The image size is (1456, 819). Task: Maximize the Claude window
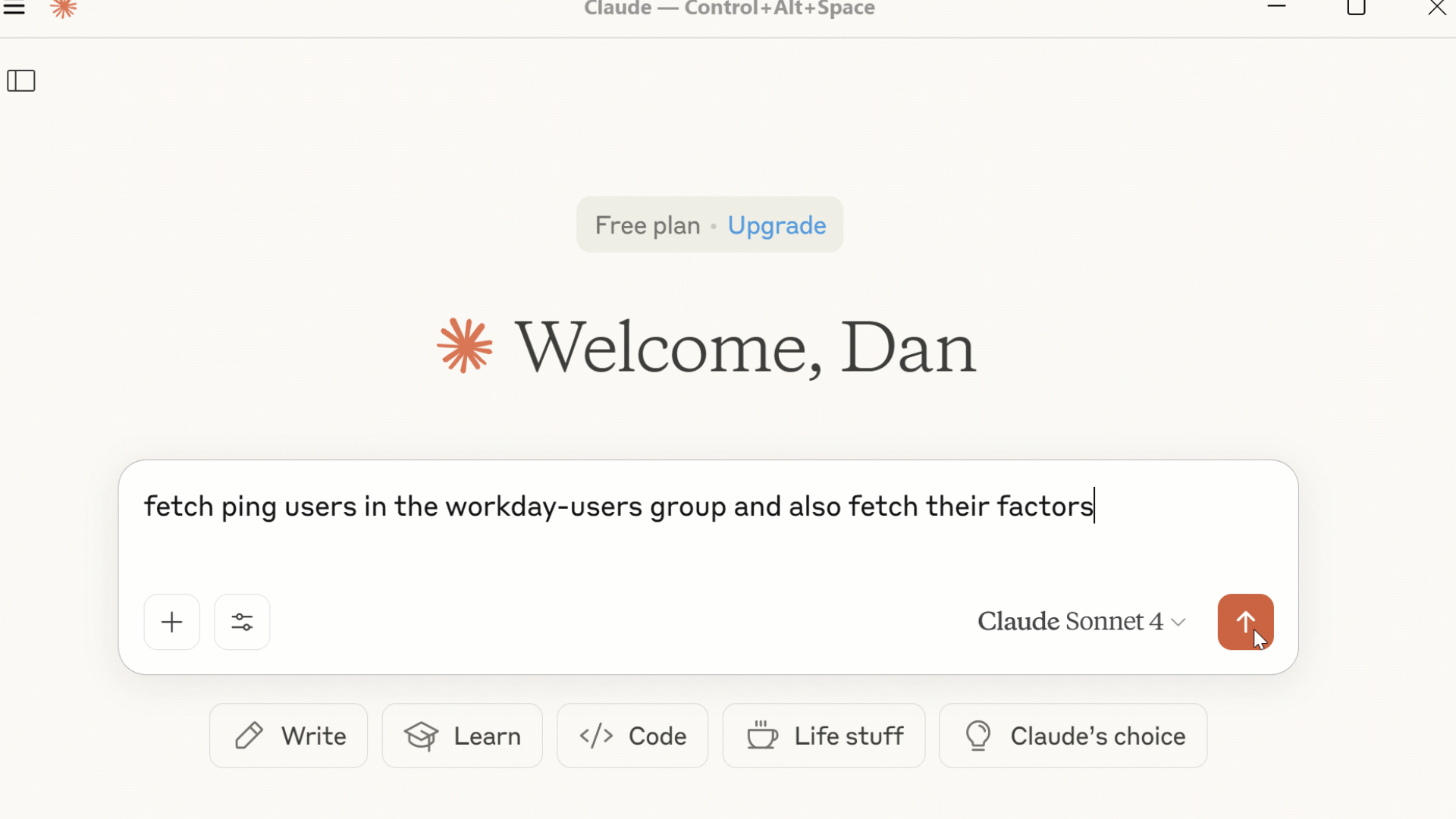[x=1356, y=8]
